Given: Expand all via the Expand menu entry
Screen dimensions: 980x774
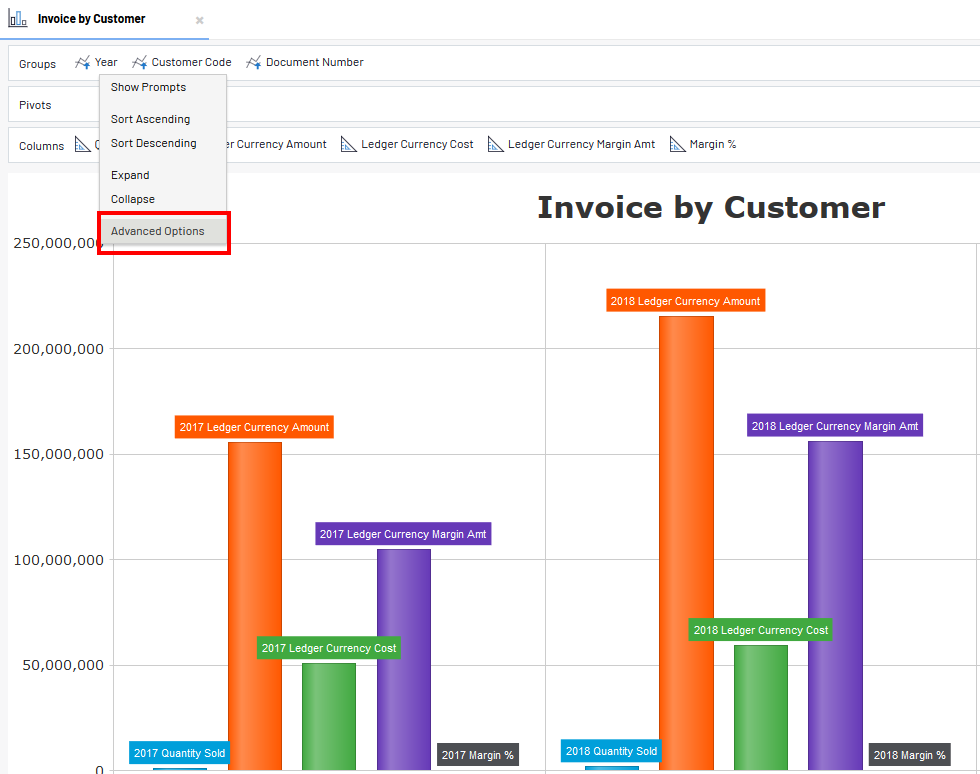Looking at the screenshot, I should 130,176.
